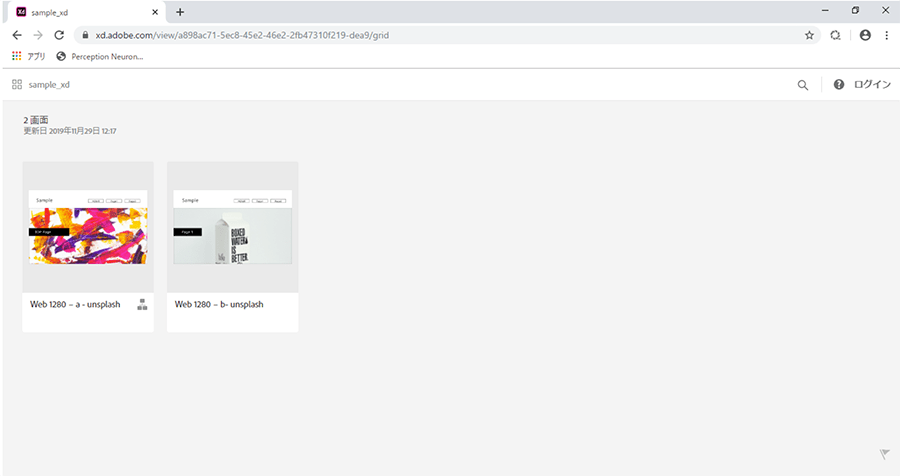The image size is (900, 476).
Task: Open the boxed water artboard thumbnail
Action: coord(232,227)
